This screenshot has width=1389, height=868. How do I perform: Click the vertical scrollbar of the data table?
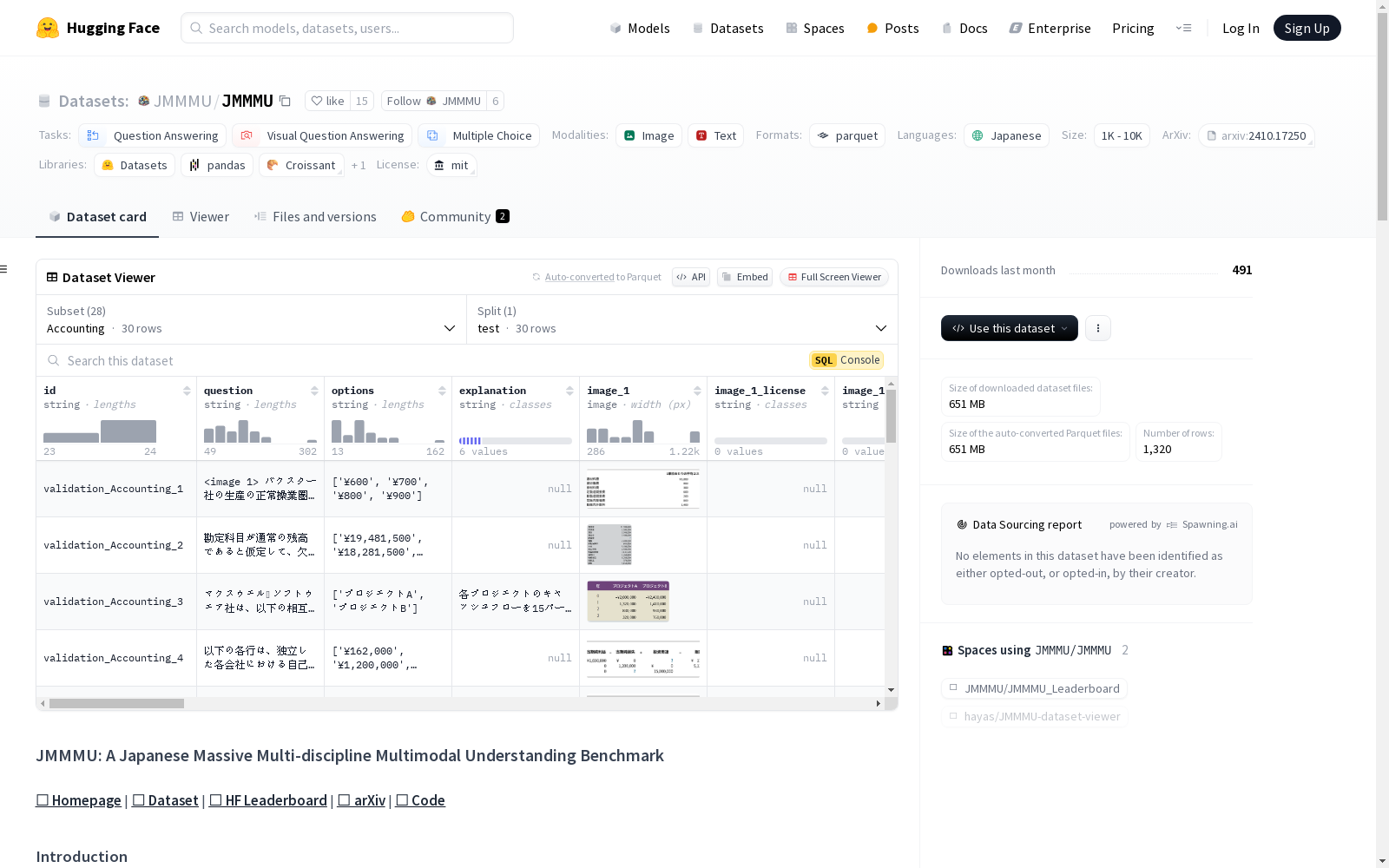(x=891, y=417)
